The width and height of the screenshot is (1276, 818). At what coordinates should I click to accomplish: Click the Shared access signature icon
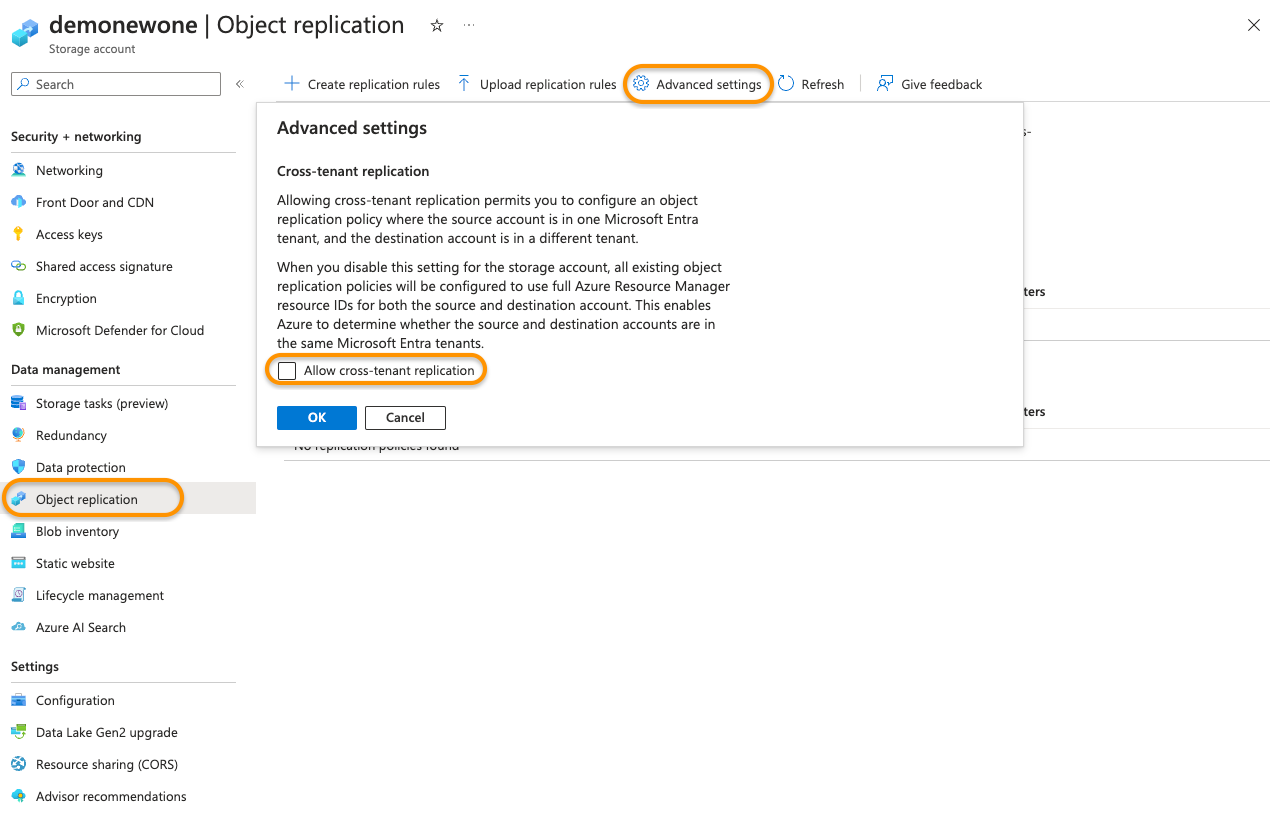click(x=18, y=266)
